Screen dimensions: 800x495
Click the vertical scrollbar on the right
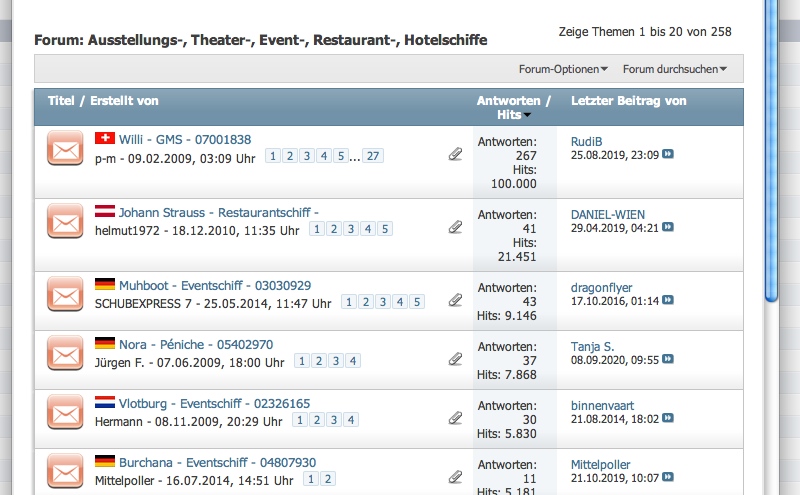(x=771, y=150)
